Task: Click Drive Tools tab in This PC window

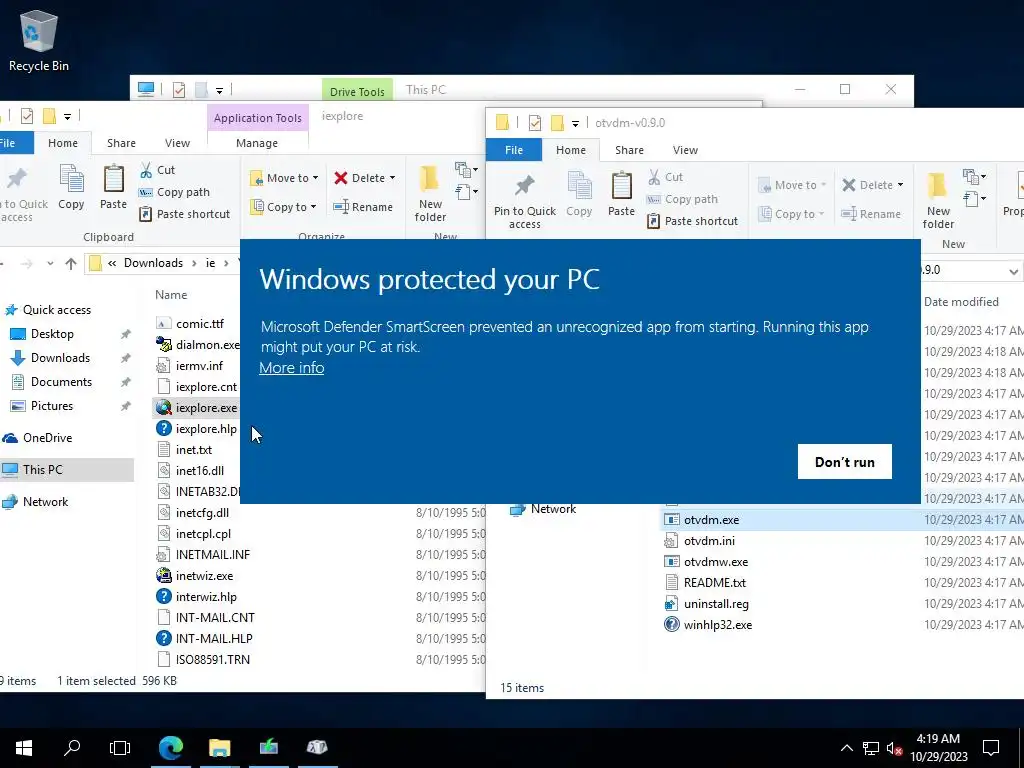Action: [357, 91]
